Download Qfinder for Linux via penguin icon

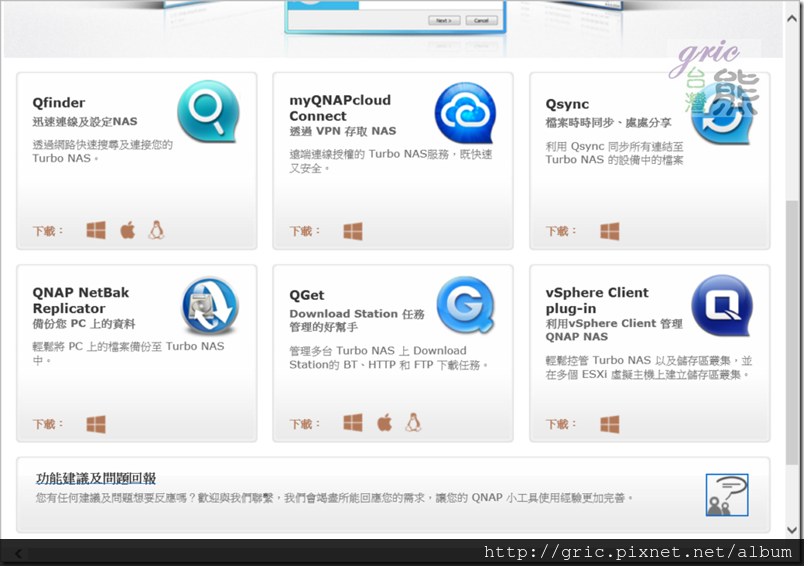pyautogui.click(x=156, y=230)
